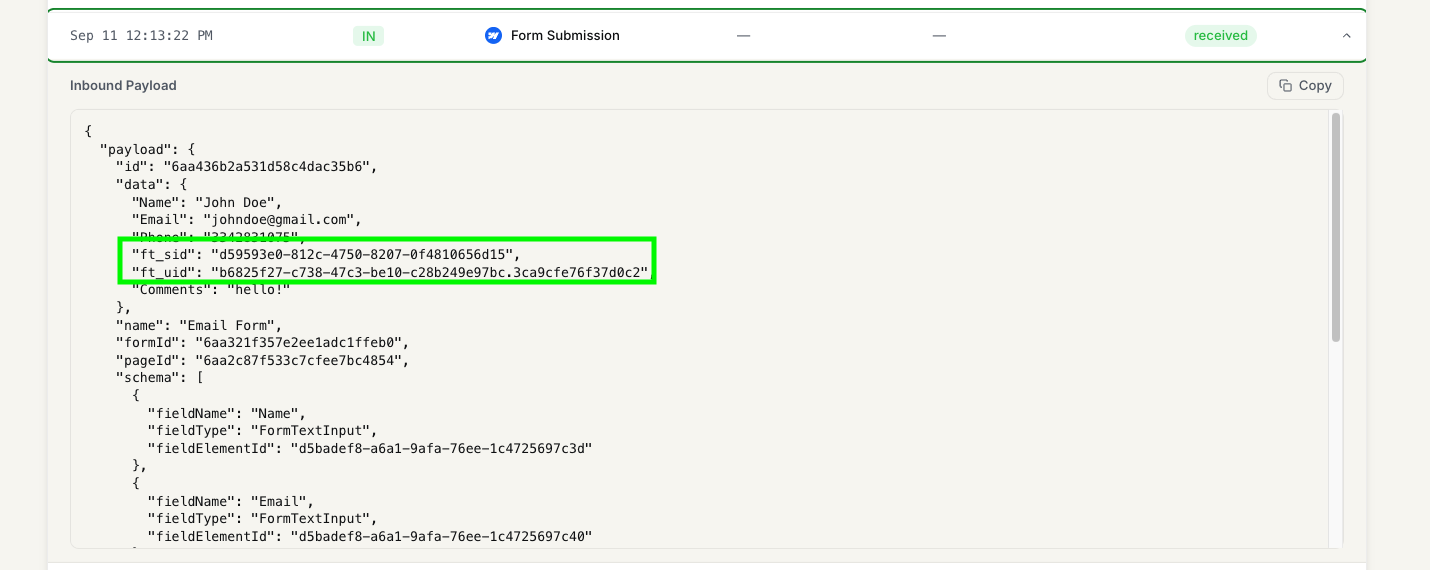Click the Sep 11 12:13:22 PM timestamp
Screen dimensions: 1430x570
point(141,36)
